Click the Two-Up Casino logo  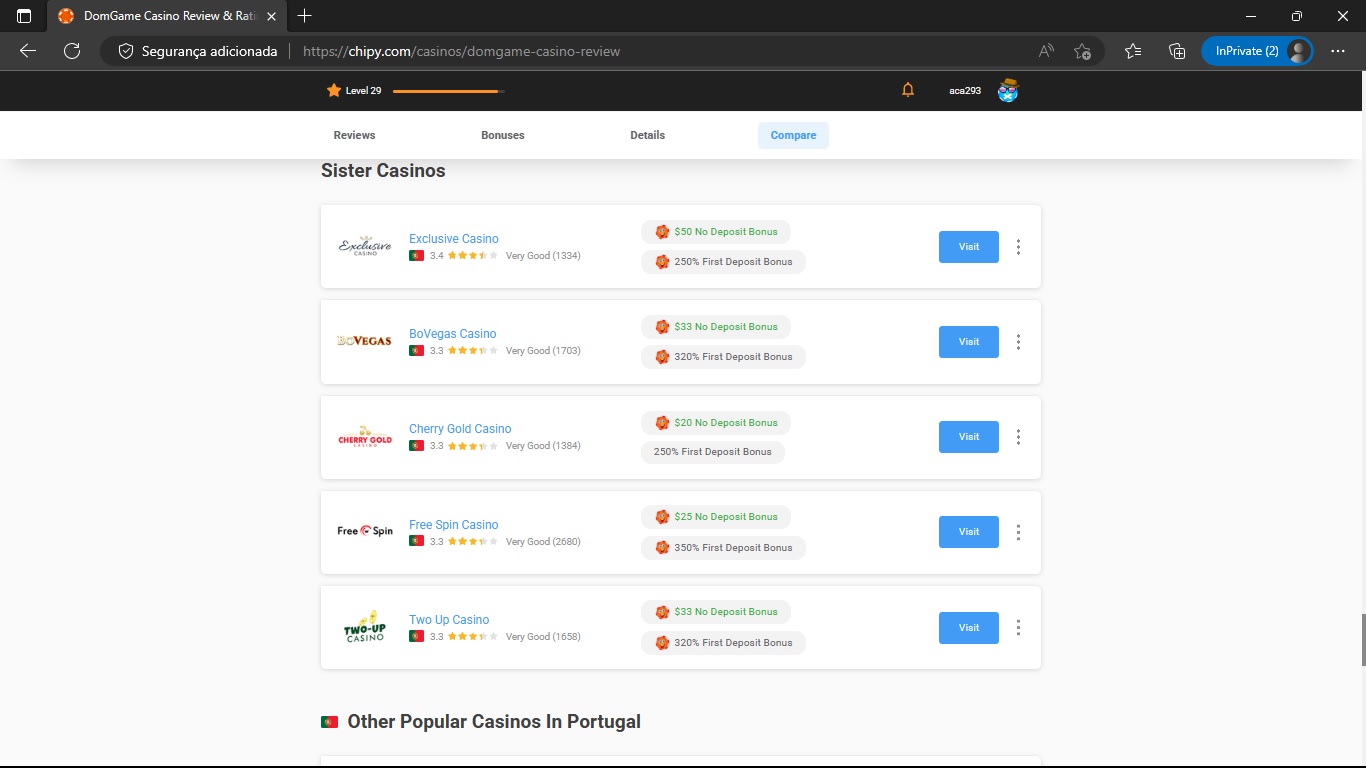(365, 627)
